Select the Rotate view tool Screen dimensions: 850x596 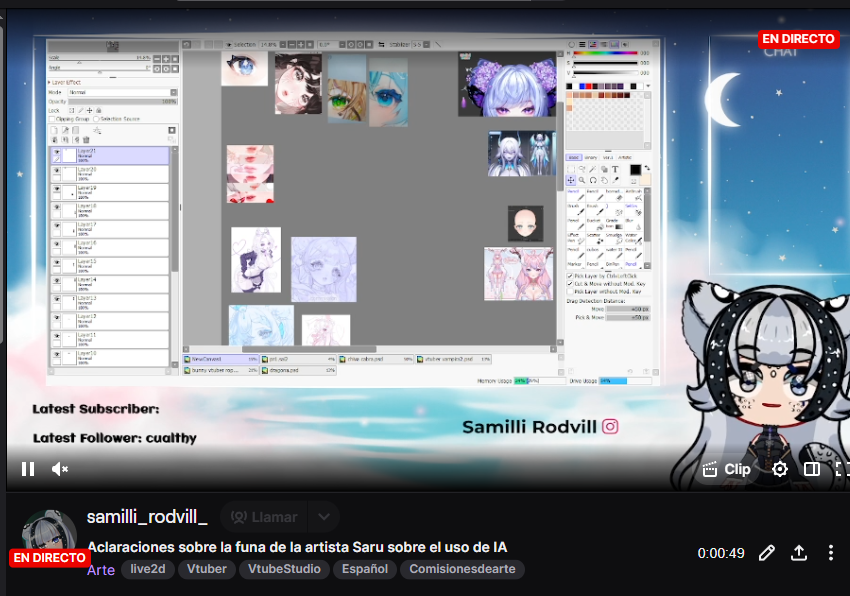(x=593, y=180)
